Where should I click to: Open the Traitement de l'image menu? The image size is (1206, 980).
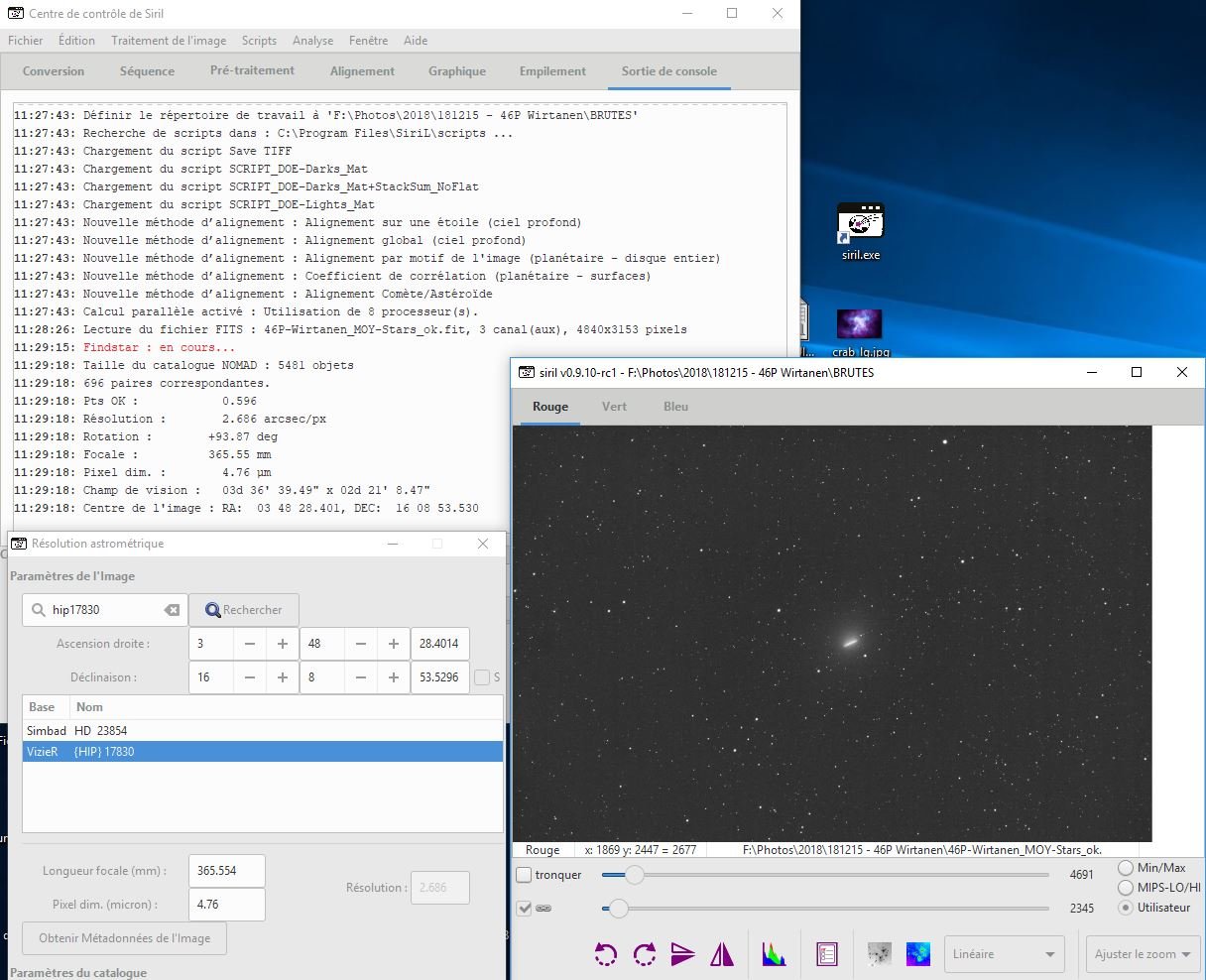coord(169,41)
